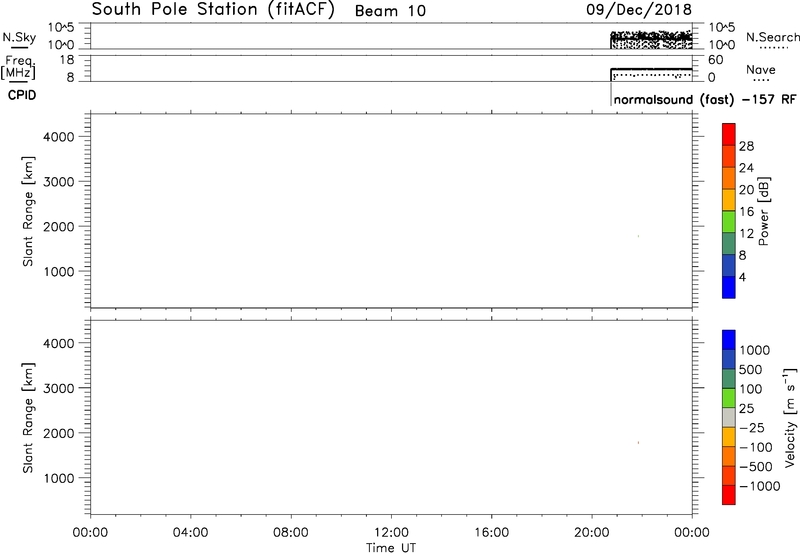The image size is (800, 554).
Task: Select the 'Beam 10' label
Action: point(390,11)
